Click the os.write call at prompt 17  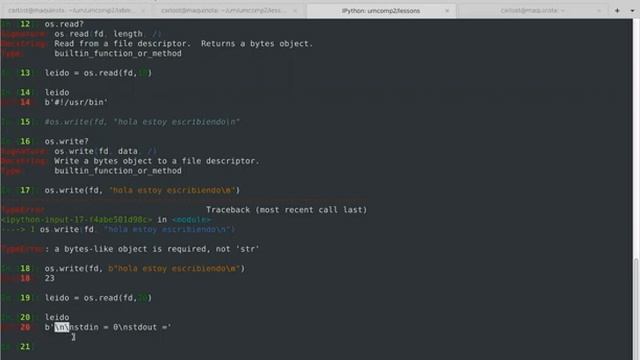[x=142, y=190]
